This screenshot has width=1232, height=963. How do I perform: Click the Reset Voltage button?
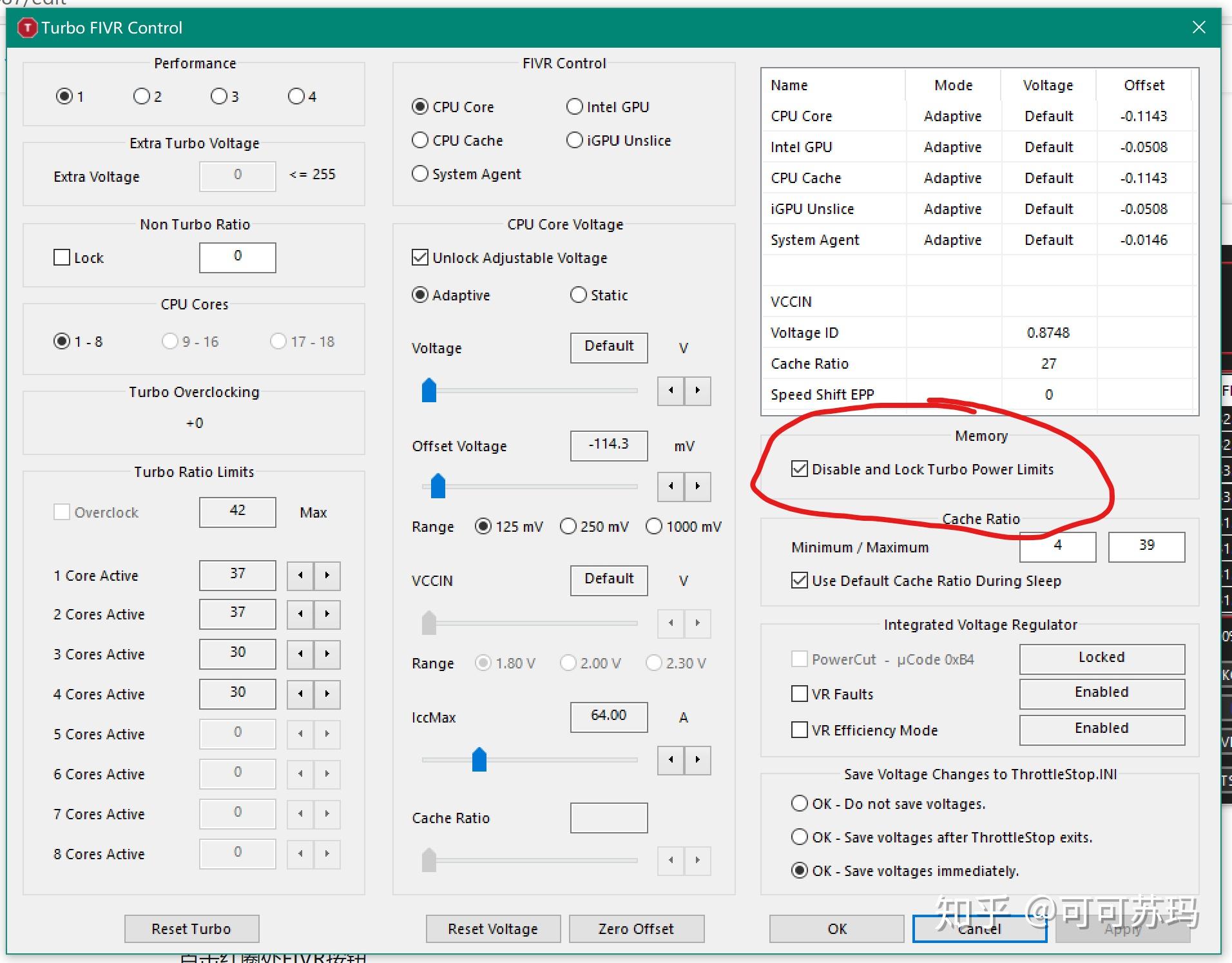point(493,929)
